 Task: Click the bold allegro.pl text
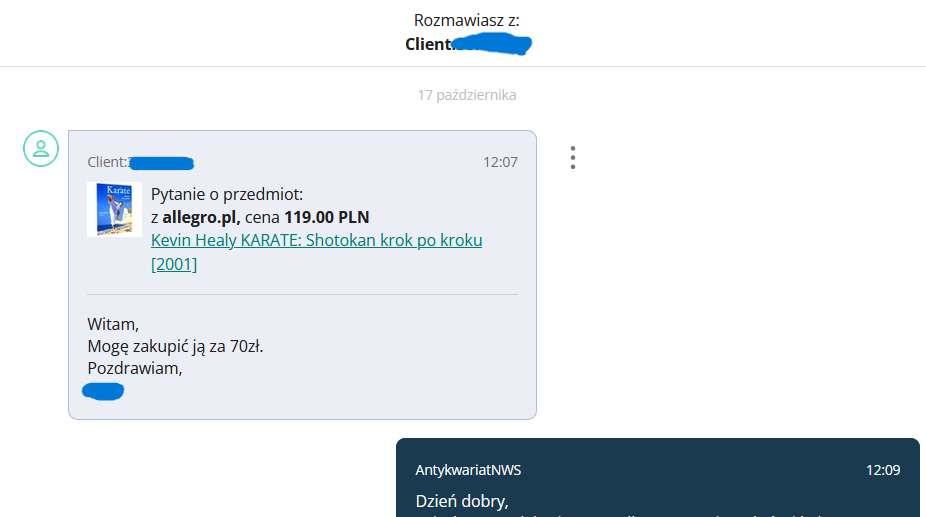pos(201,217)
